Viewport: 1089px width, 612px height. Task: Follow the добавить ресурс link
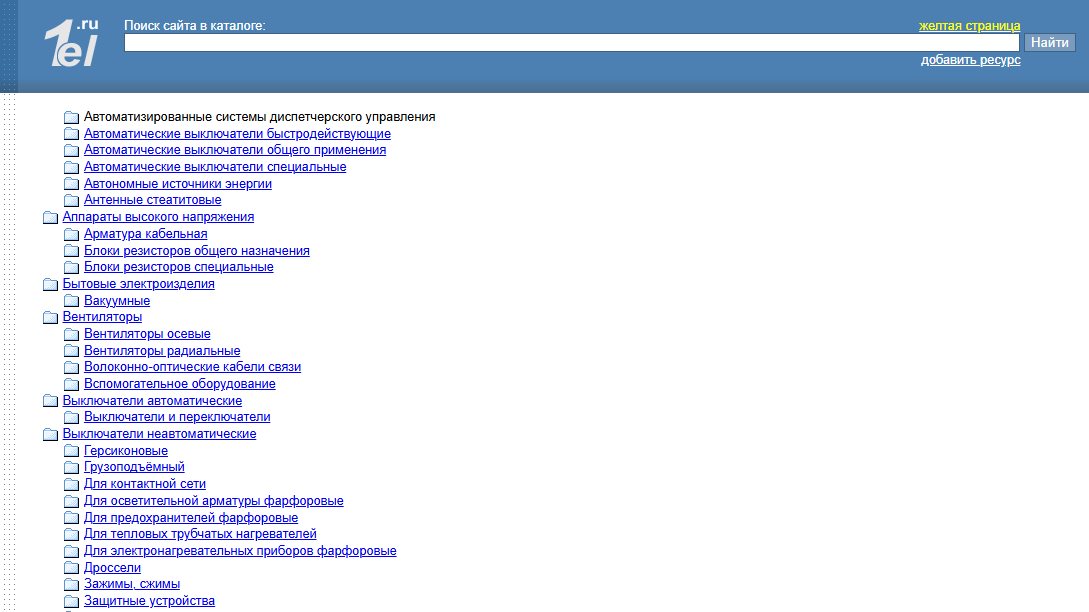(x=970, y=60)
